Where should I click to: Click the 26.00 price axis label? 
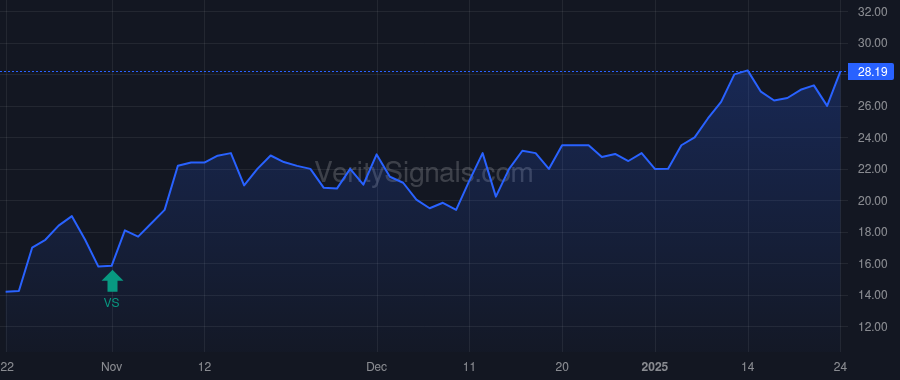872,106
